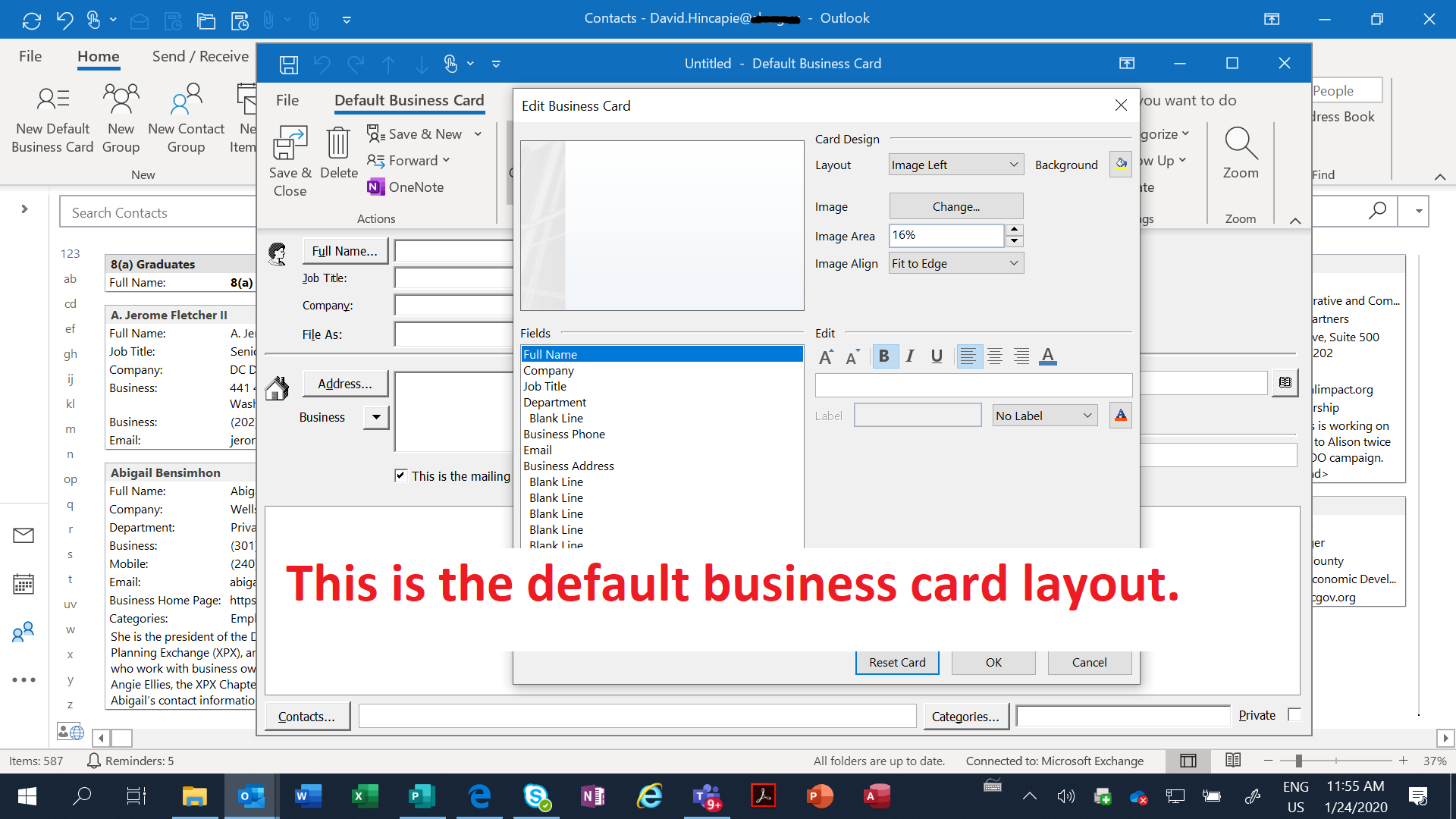Click the Search Contacts field

point(158,213)
